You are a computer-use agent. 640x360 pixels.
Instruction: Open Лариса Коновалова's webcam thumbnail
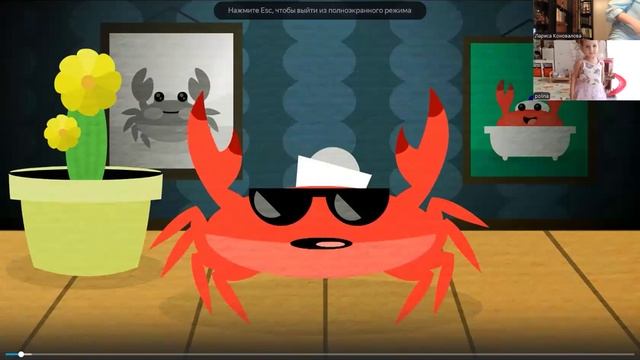click(x=587, y=19)
